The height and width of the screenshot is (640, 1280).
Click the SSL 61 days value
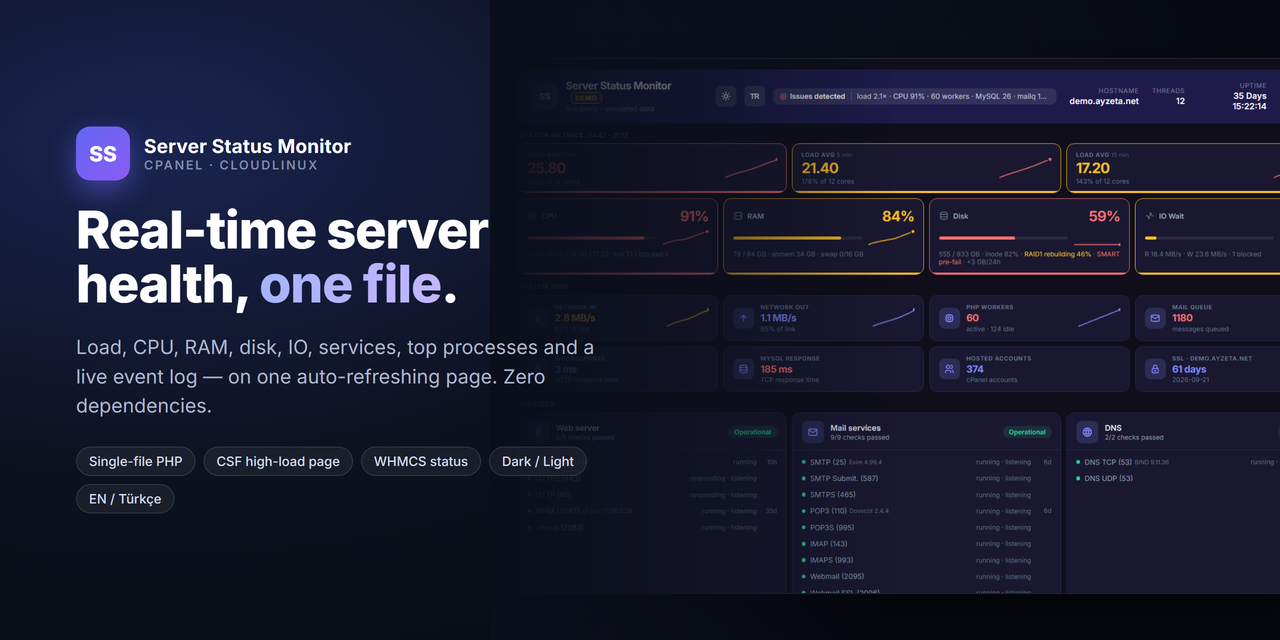[1189, 369]
